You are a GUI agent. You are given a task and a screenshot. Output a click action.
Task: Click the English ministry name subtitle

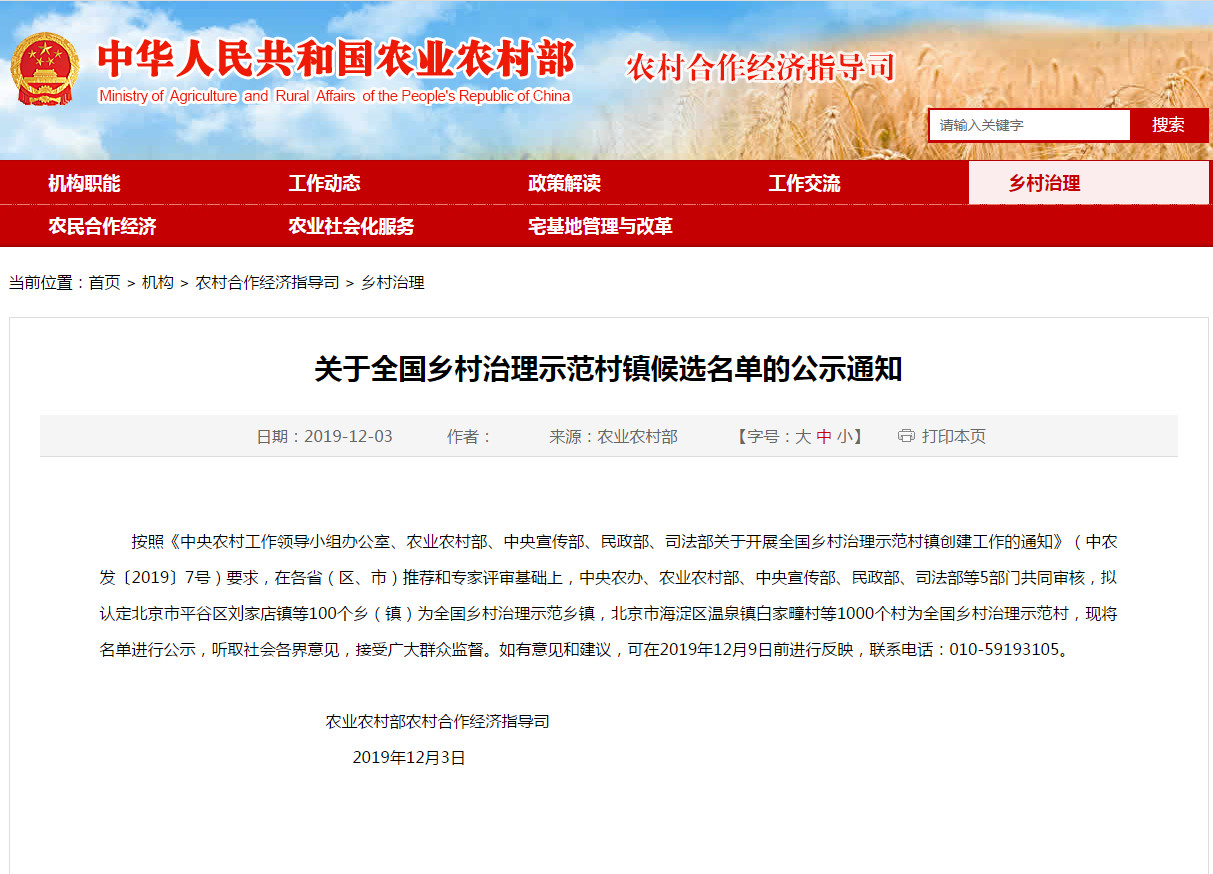tap(335, 96)
